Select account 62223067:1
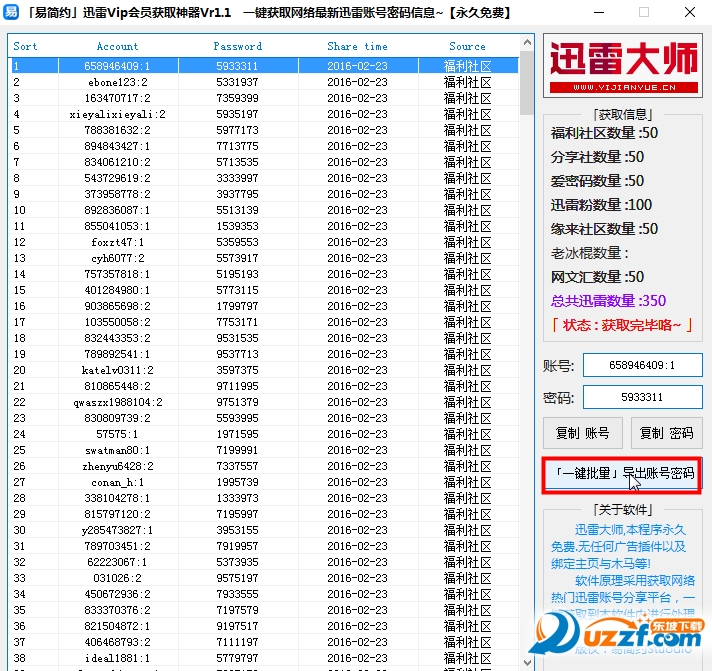The height and width of the screenshot is (671, 712). pyautogui.click(x=117, y=562)
